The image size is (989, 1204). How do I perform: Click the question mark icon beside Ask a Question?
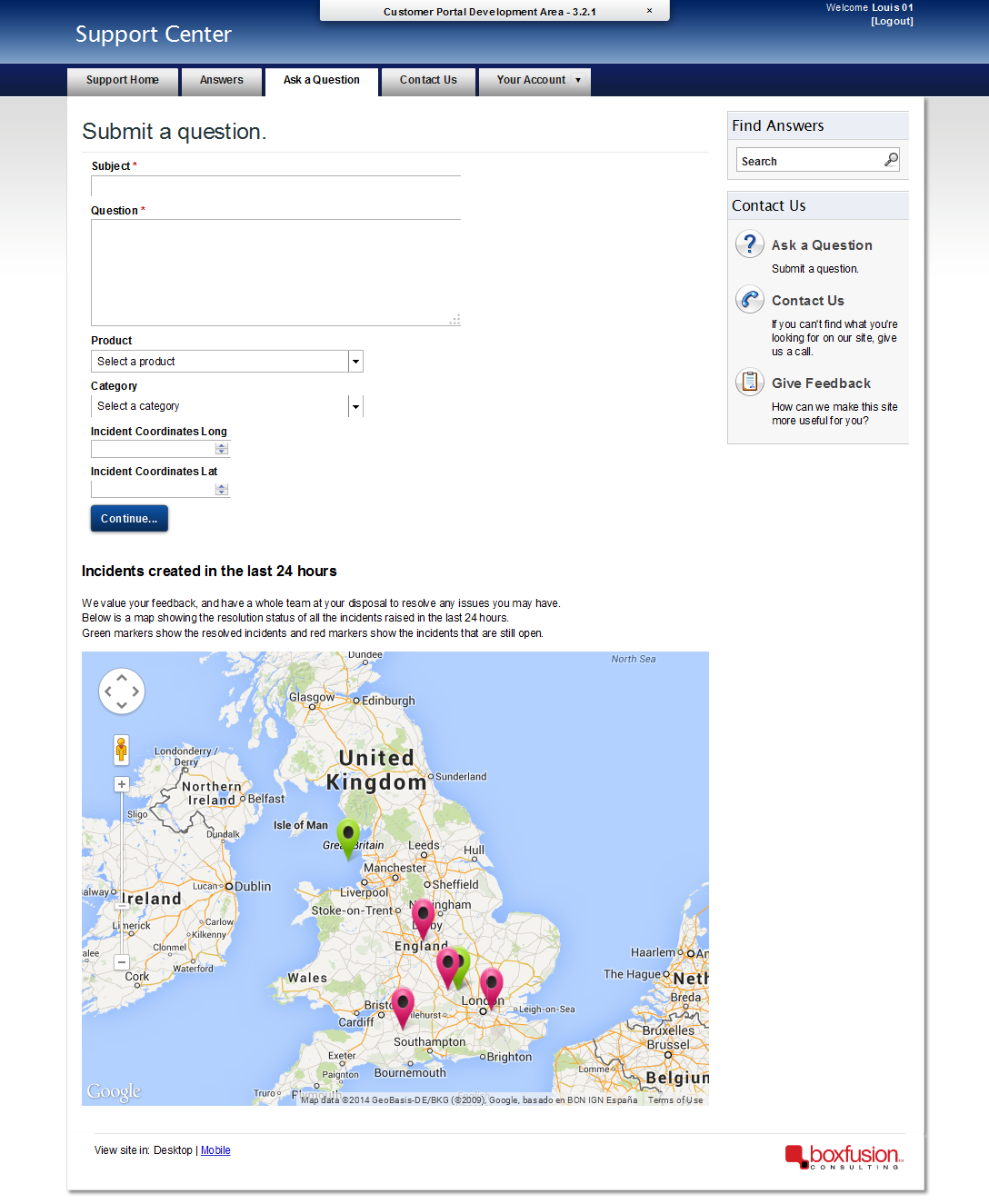point(750,244)
